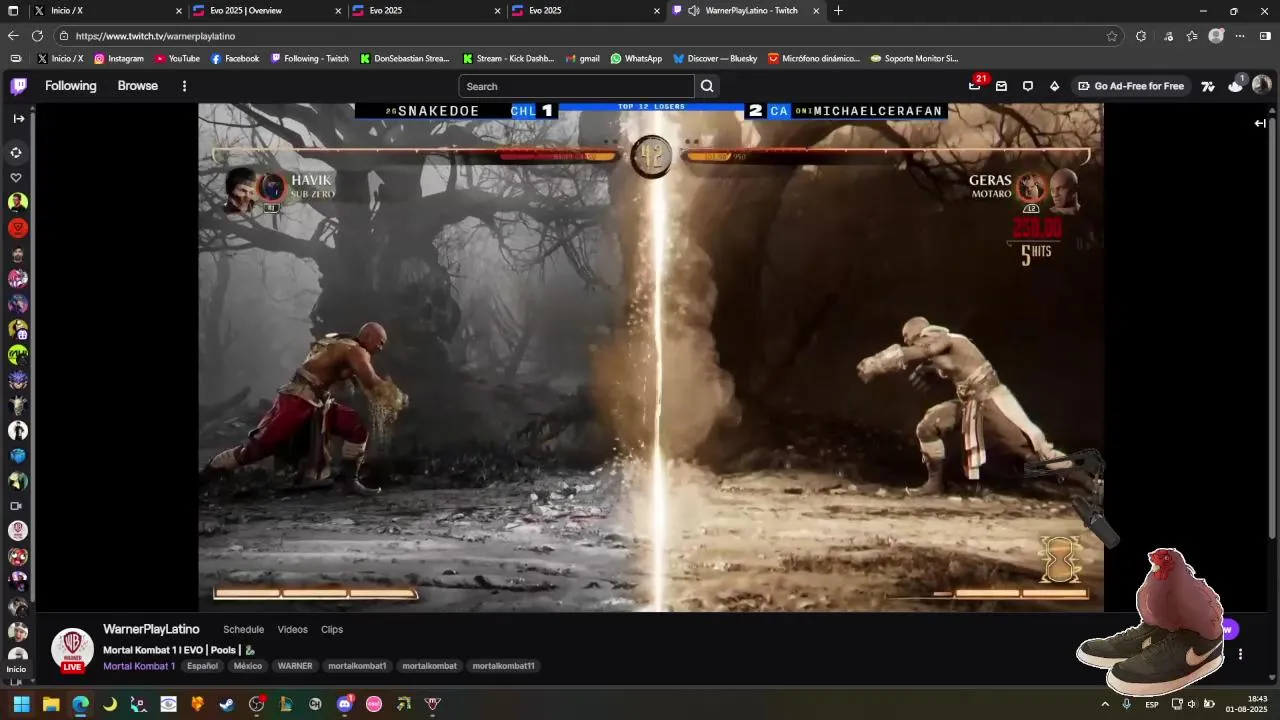Click Go Ad-Free for Free button
The image size is (1280, 720).
pyautogui.click(x=1130, y=86)
